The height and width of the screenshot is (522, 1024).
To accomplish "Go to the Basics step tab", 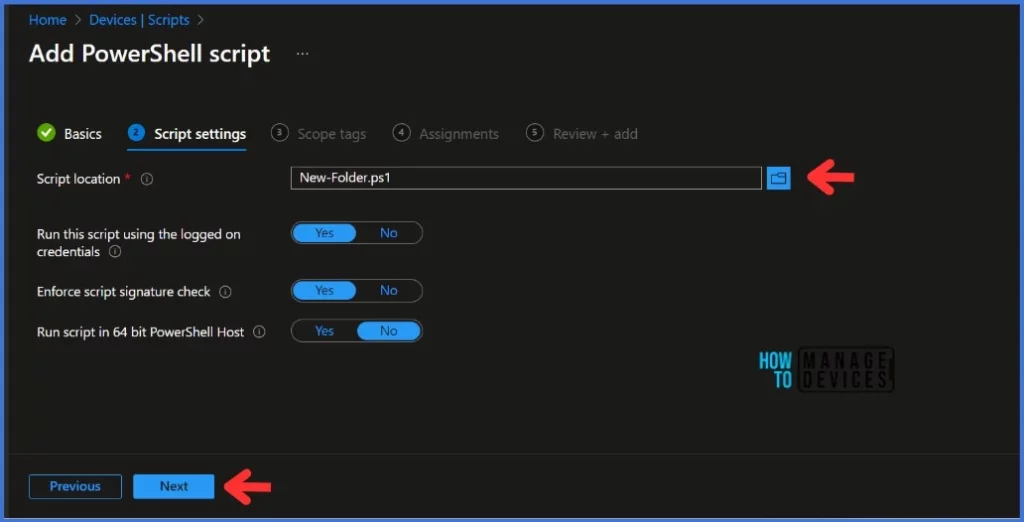I will tap(70, 134).
